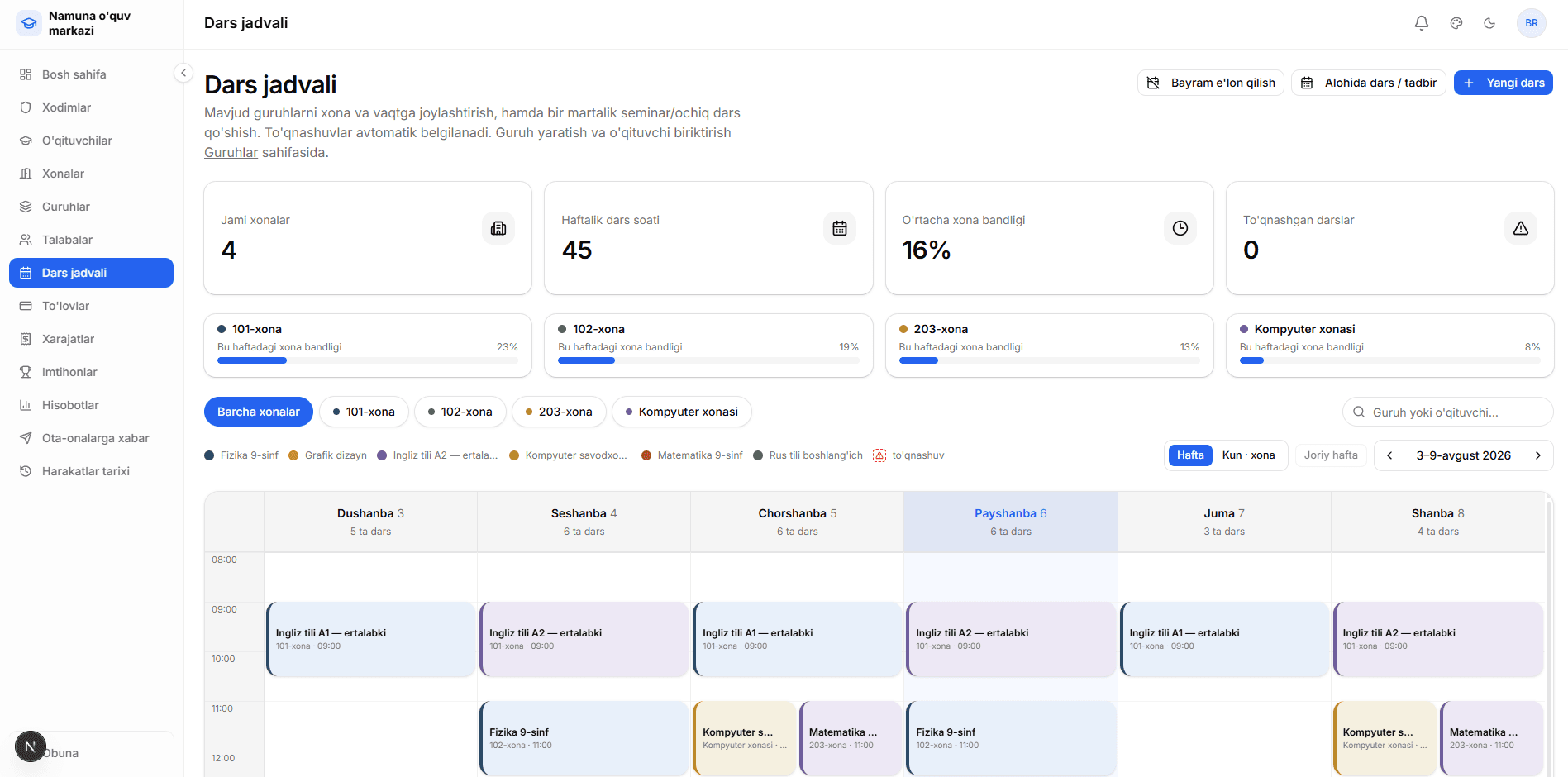Open Xodimlar in the sidebar
The height and width of the screenshot is (777, 1568).
[91, 107]
